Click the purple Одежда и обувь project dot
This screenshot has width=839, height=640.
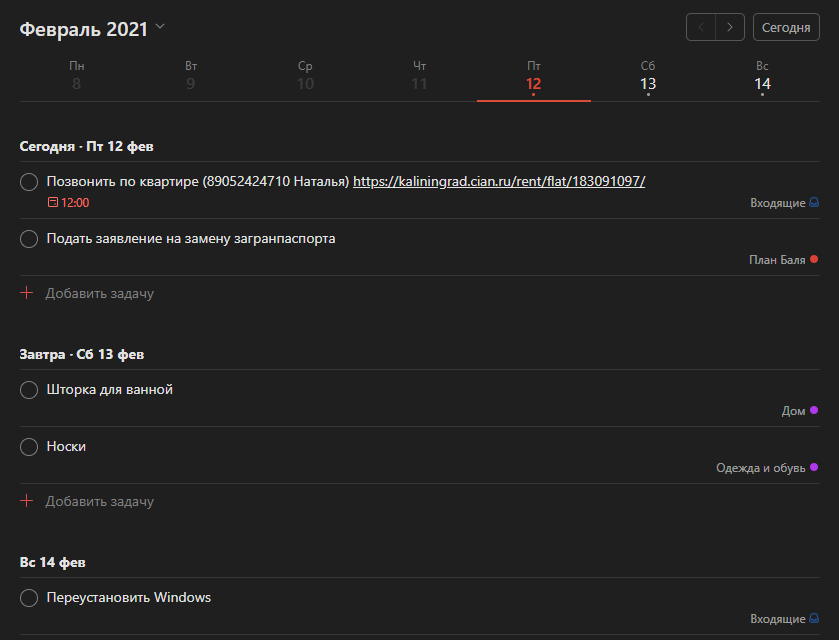coord(814,467)
